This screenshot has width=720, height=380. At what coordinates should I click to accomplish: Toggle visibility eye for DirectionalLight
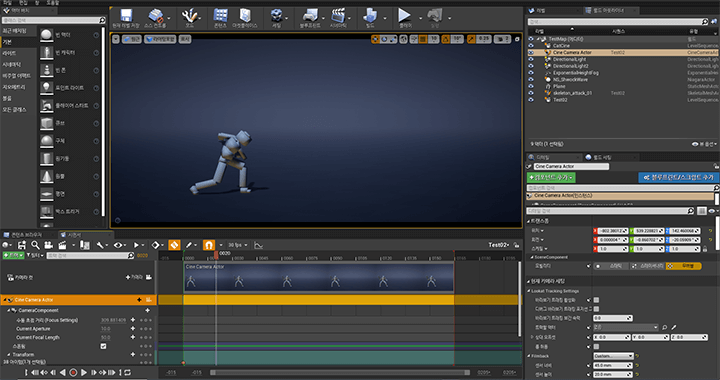click(x=531, y=59)
